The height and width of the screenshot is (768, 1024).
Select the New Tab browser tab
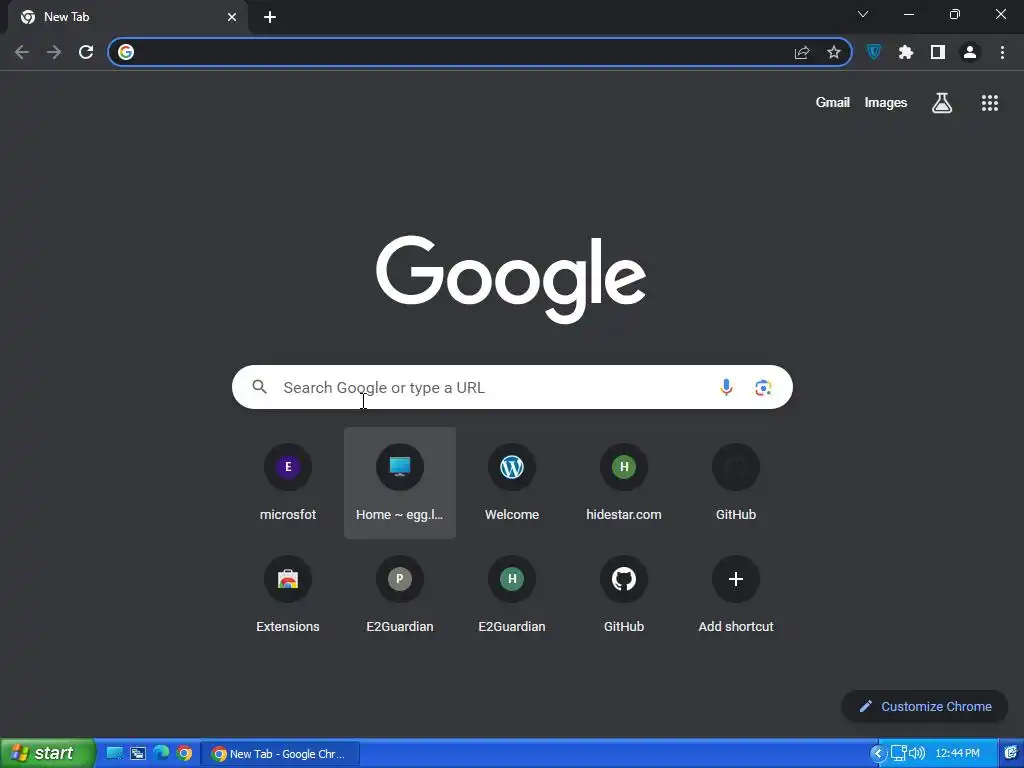click(x=127, y=17)
